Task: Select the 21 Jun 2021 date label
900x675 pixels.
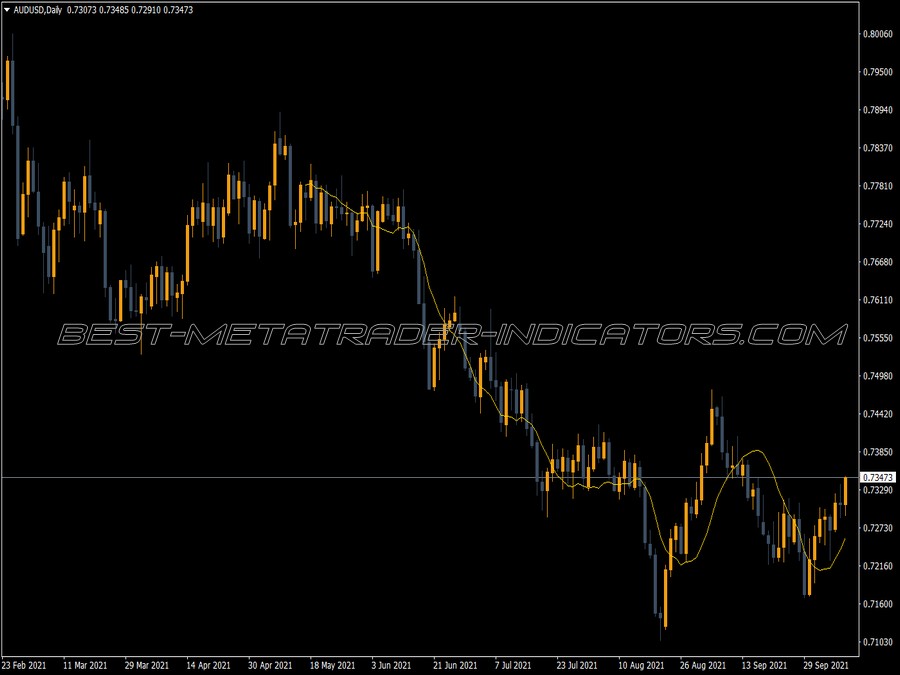Action: (455, 665)
